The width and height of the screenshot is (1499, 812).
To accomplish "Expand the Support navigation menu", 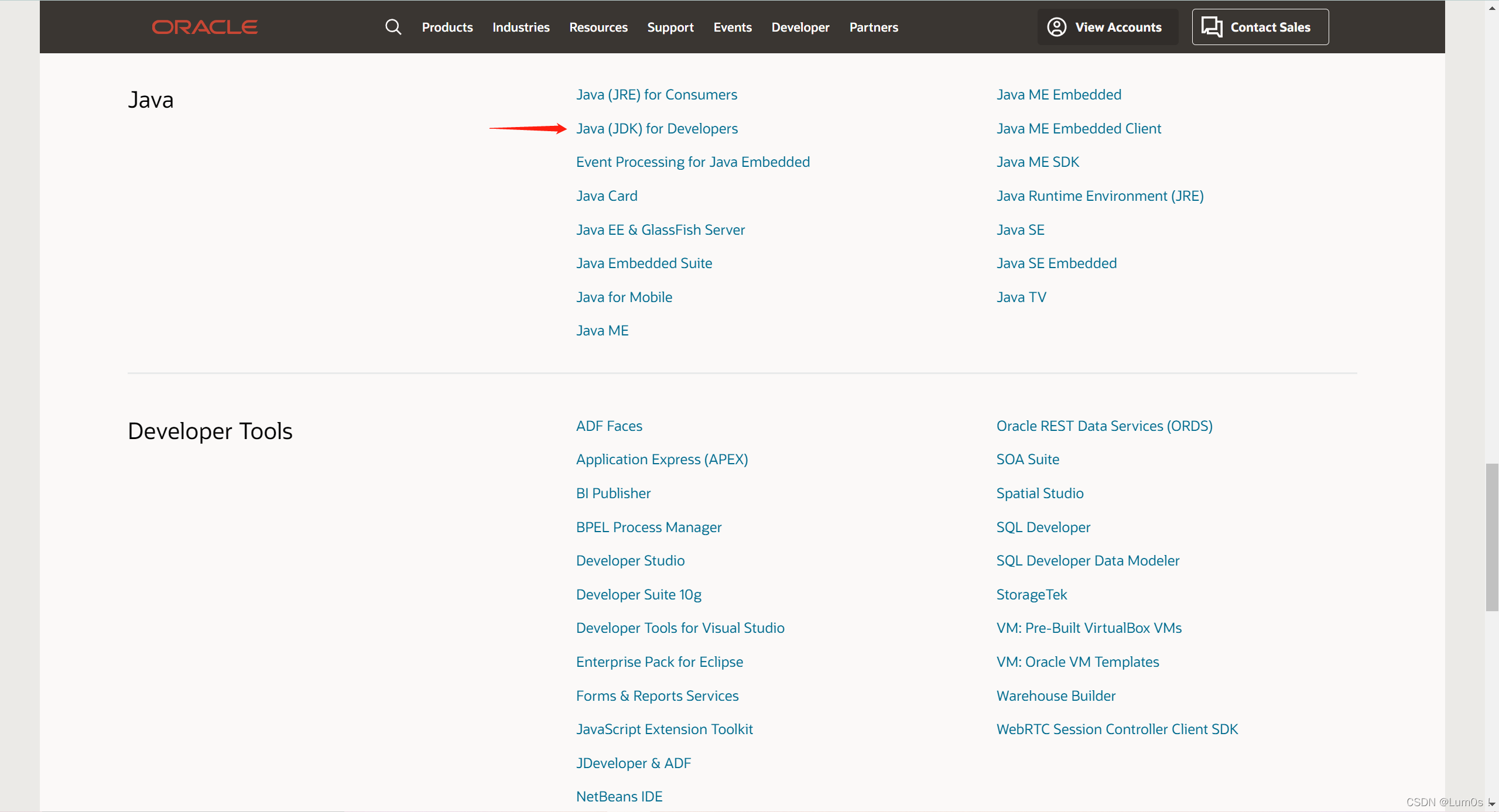I will (x=670, y=27).
